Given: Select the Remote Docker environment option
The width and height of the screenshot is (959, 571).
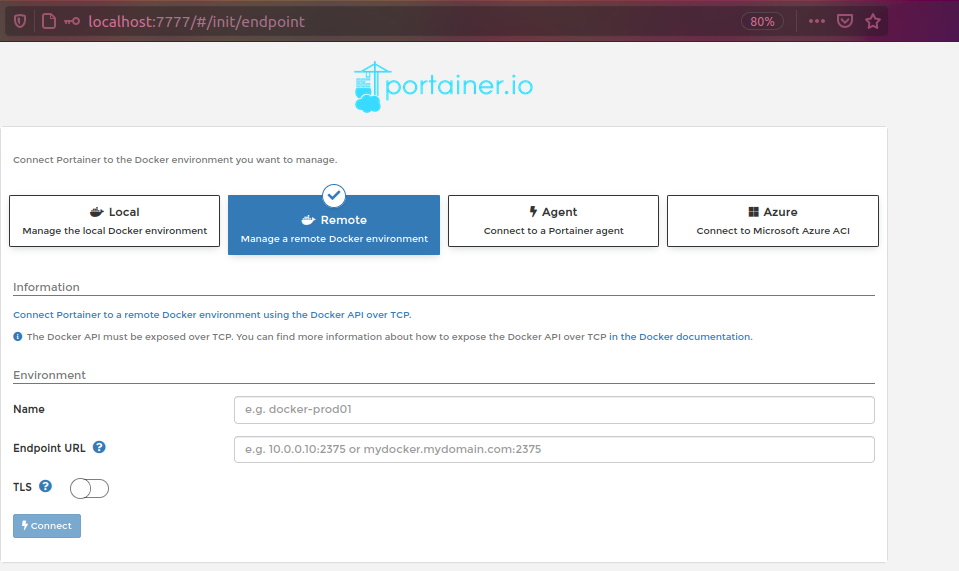Looking at the screenshot, I should pos(334,225).
